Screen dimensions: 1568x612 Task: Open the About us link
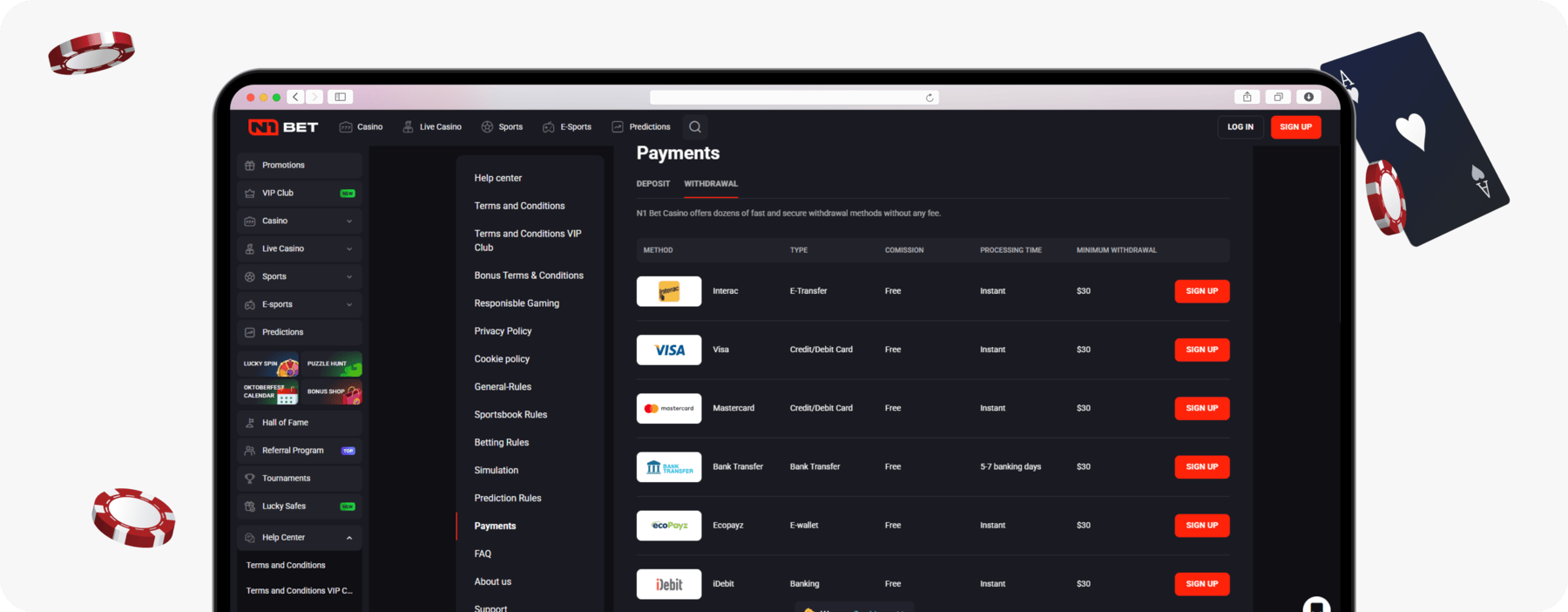click(x=493, y=582)
